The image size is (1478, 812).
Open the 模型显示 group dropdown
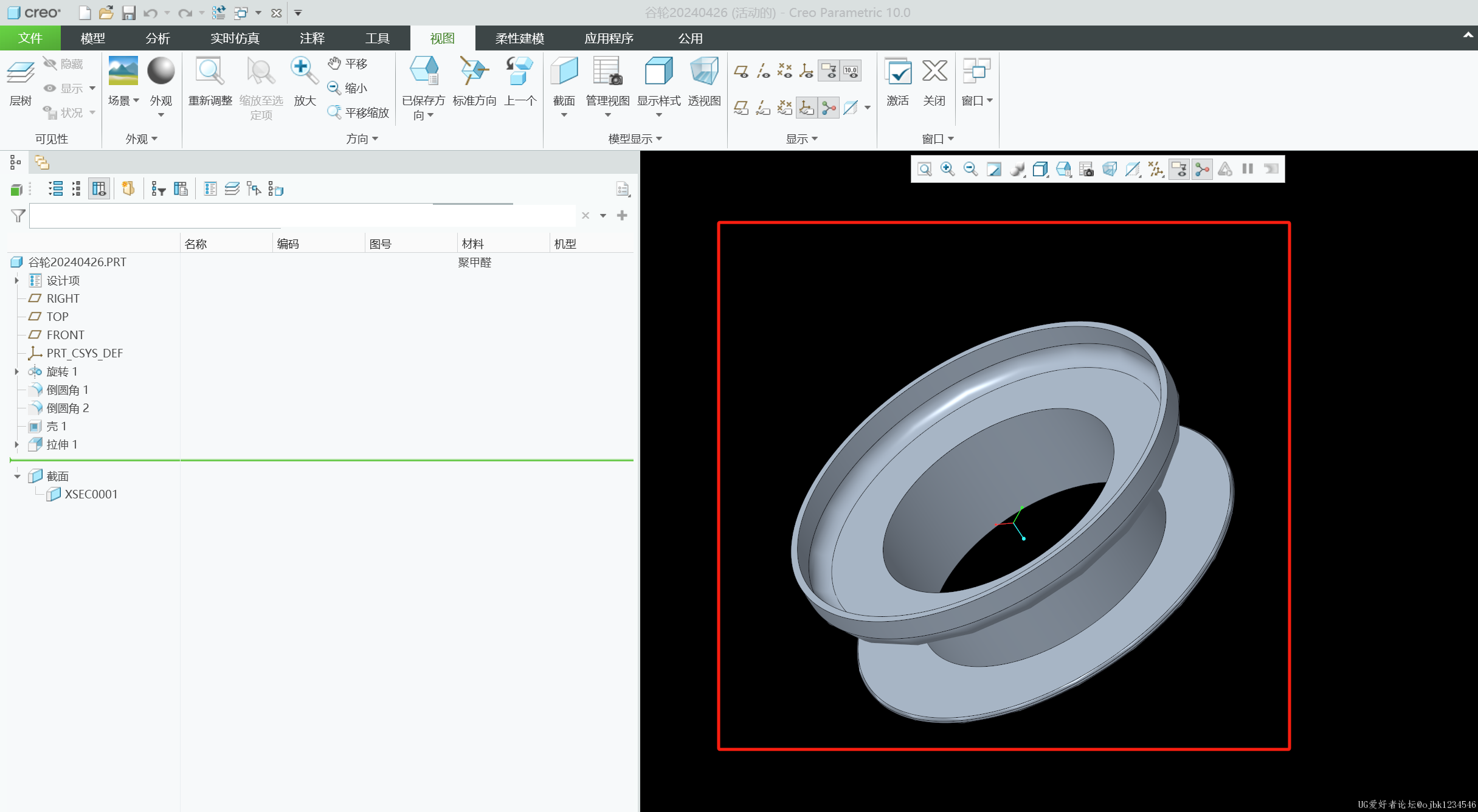click(x=635, y=139)
